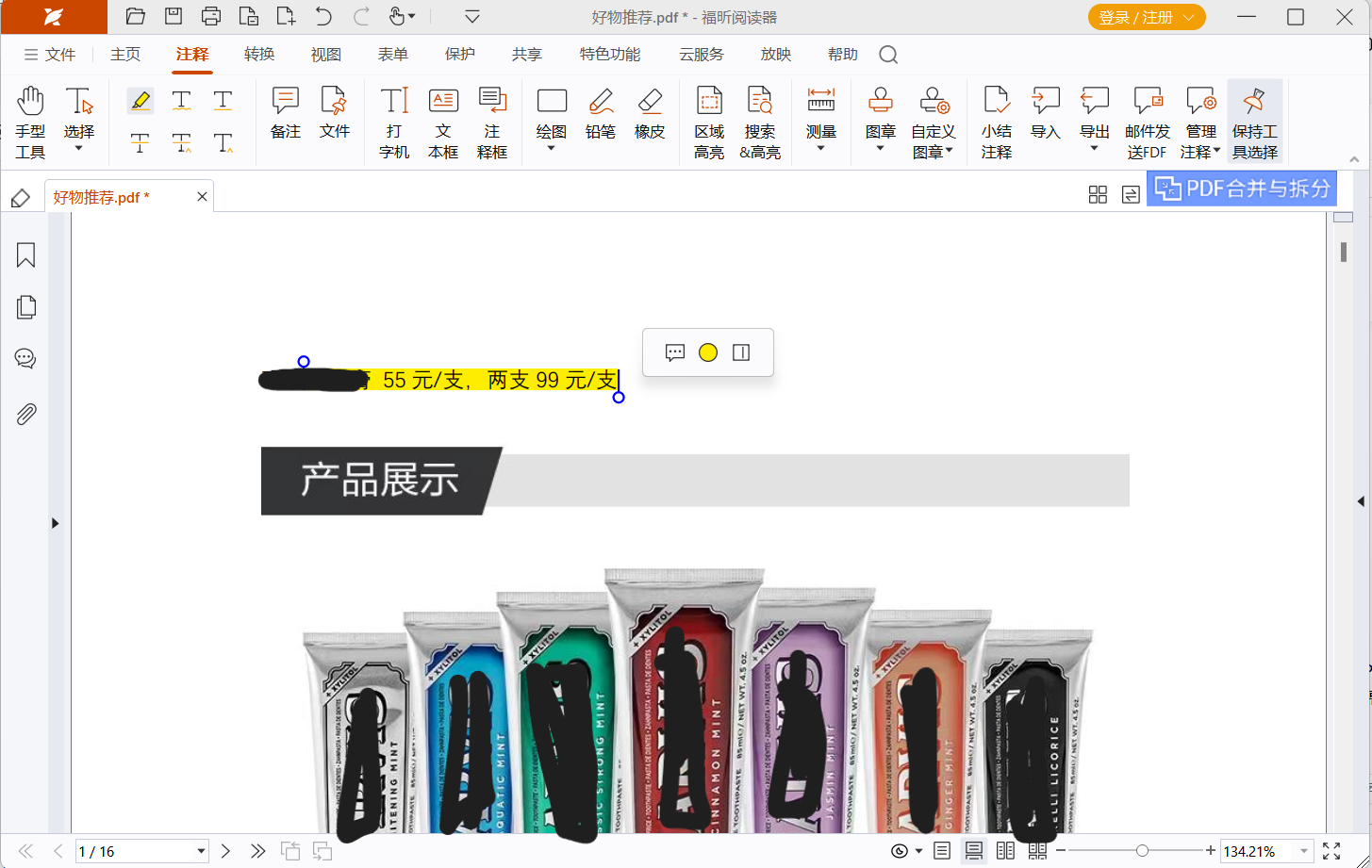Search features with the magnifier icon
Screen dimensions: 1372x868
tap(888, 55)
